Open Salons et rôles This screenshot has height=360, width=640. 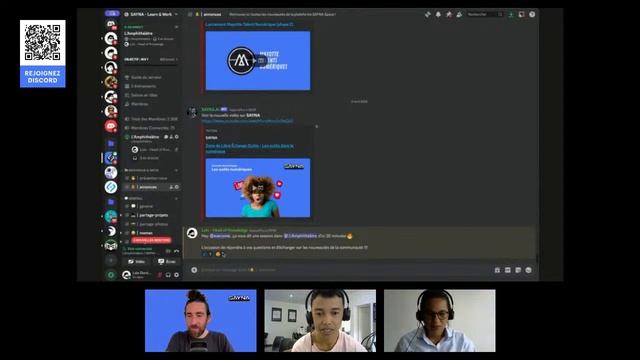coord(144,95)
